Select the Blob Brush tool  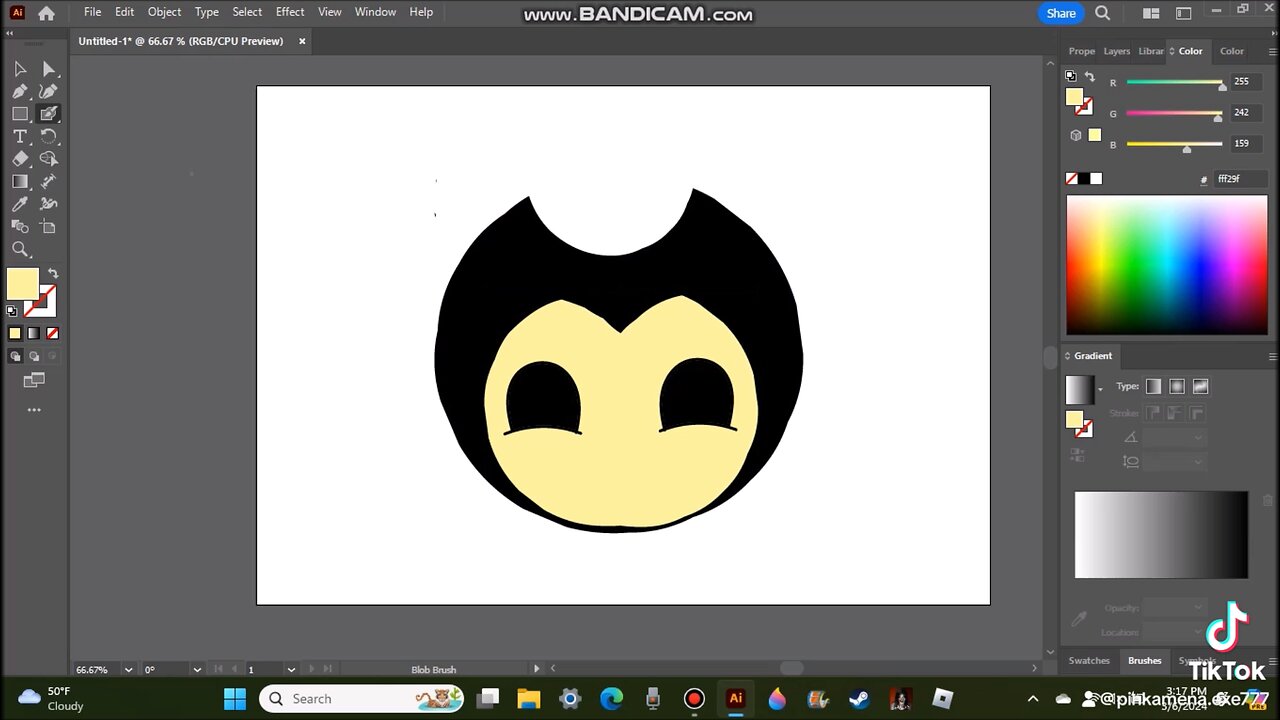(x=48, y=114)
